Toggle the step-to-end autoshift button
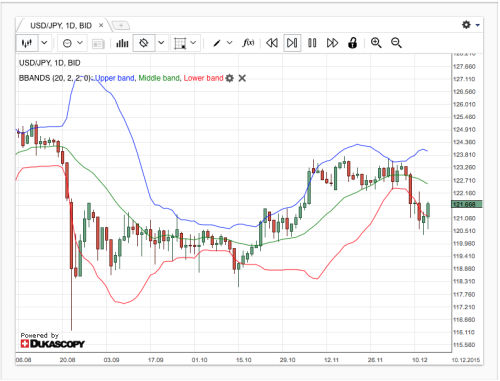500x381 pixels. coord(292,43)
